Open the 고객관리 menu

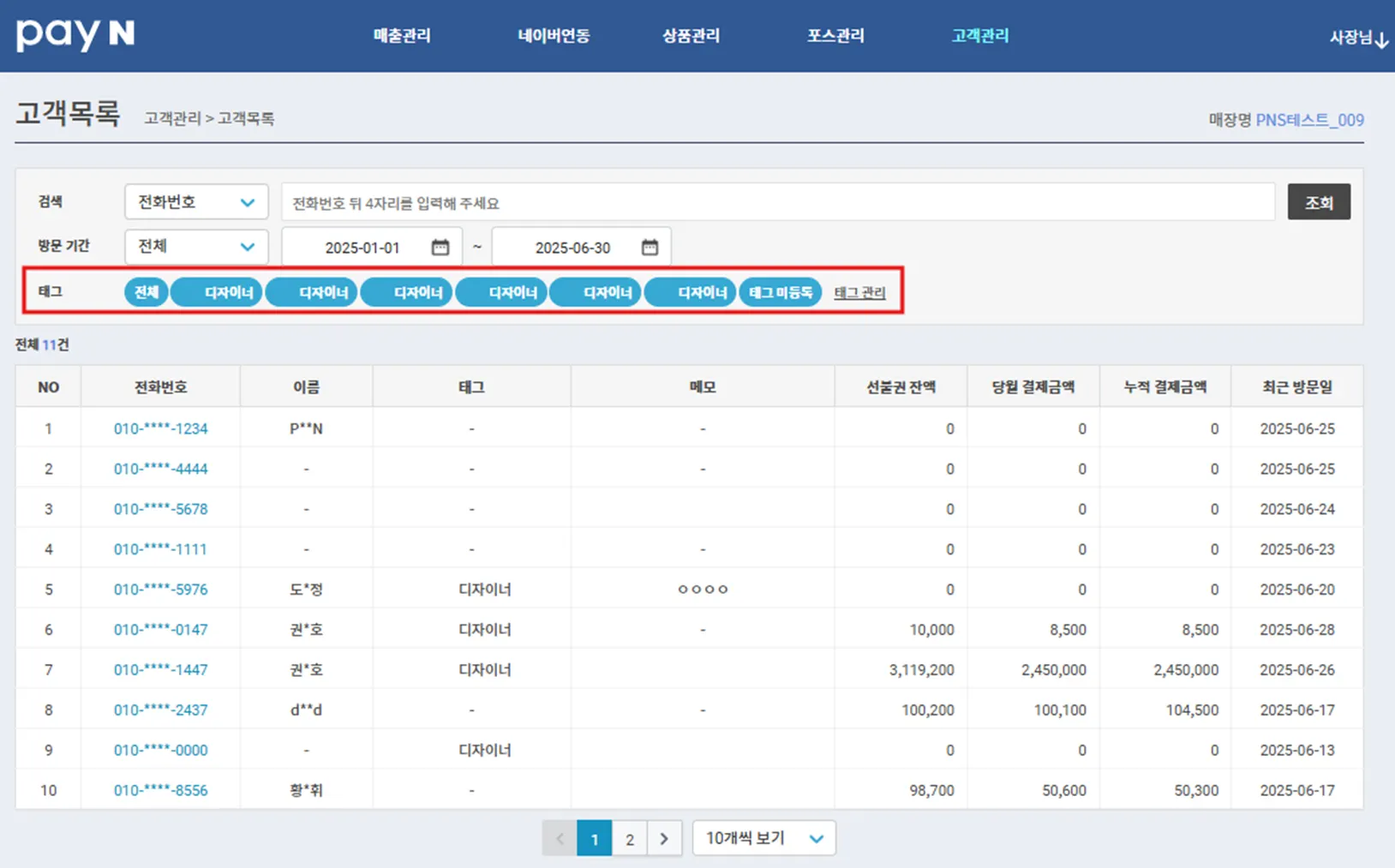(x=980, y=36)
